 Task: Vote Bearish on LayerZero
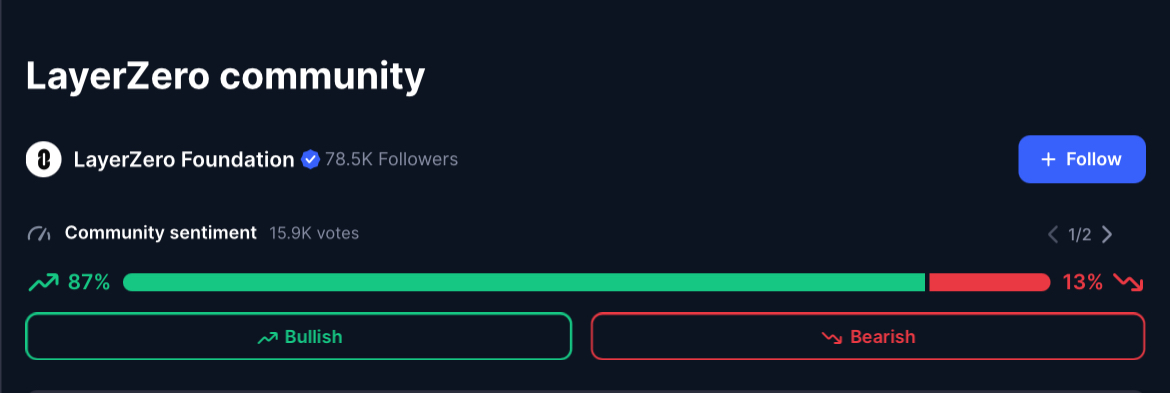coord(868,336)
